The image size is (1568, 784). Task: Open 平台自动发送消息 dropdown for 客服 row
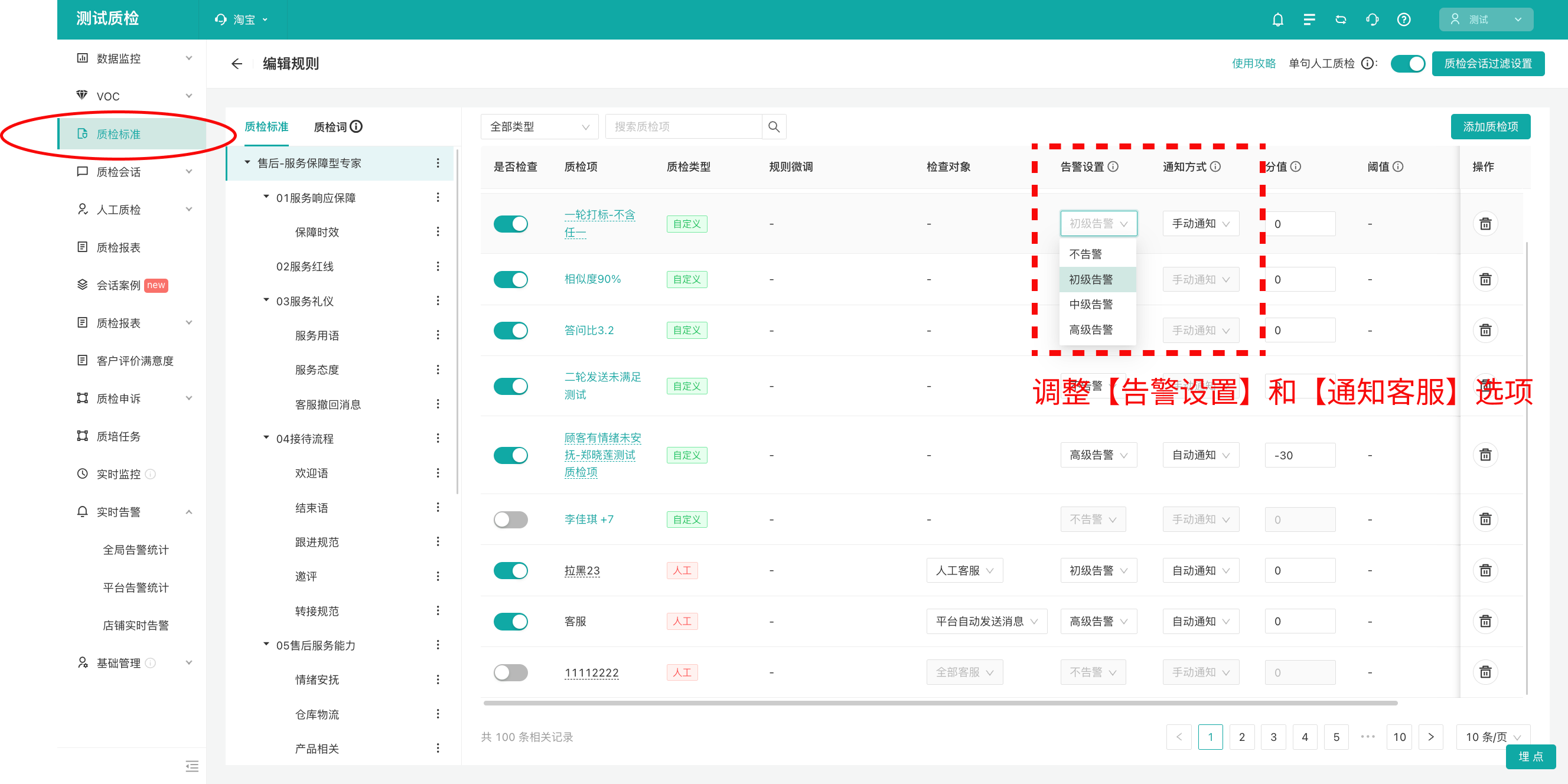(986, 622)
